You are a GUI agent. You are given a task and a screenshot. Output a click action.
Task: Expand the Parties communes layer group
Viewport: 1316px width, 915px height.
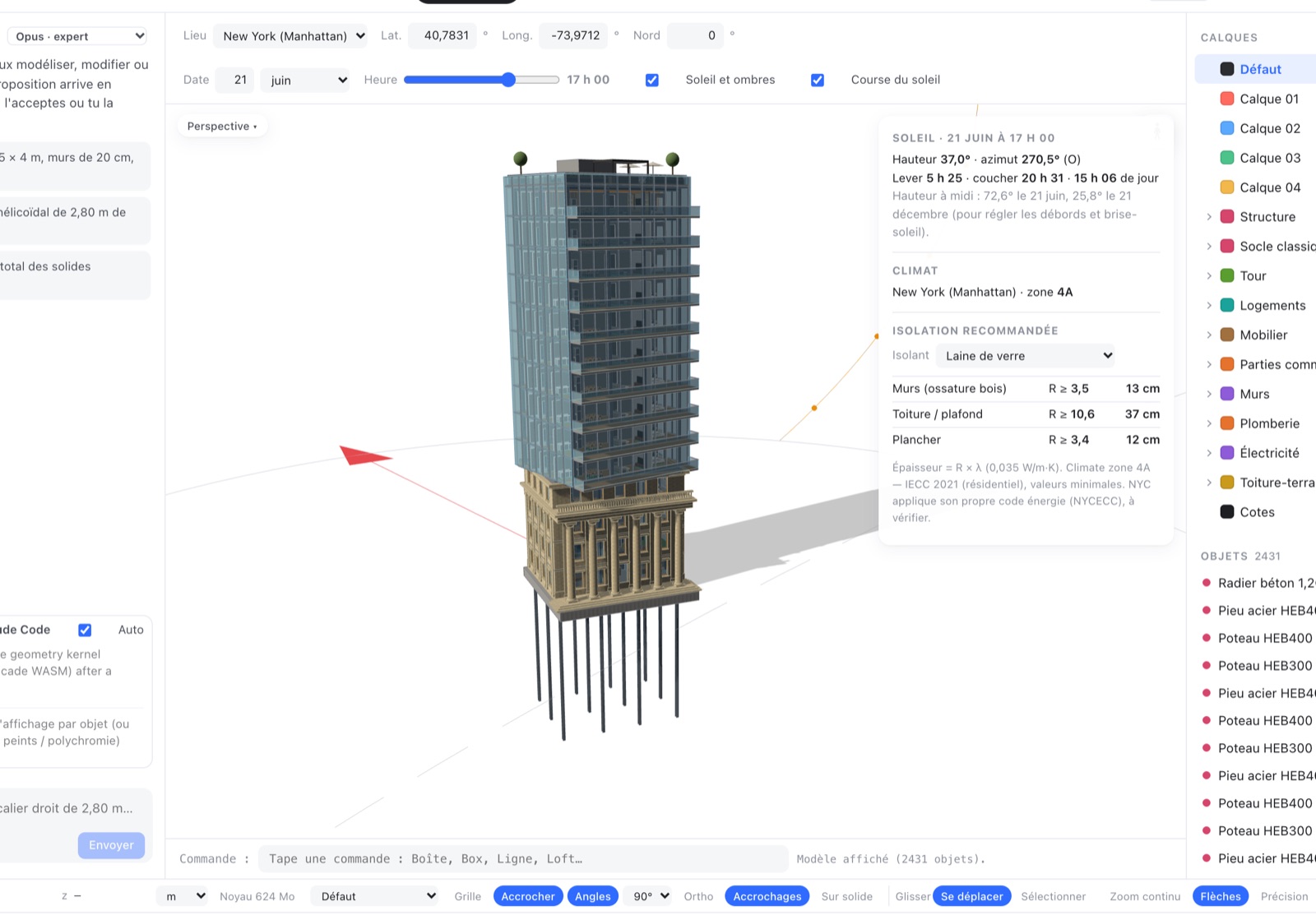tap(1209, 364)
